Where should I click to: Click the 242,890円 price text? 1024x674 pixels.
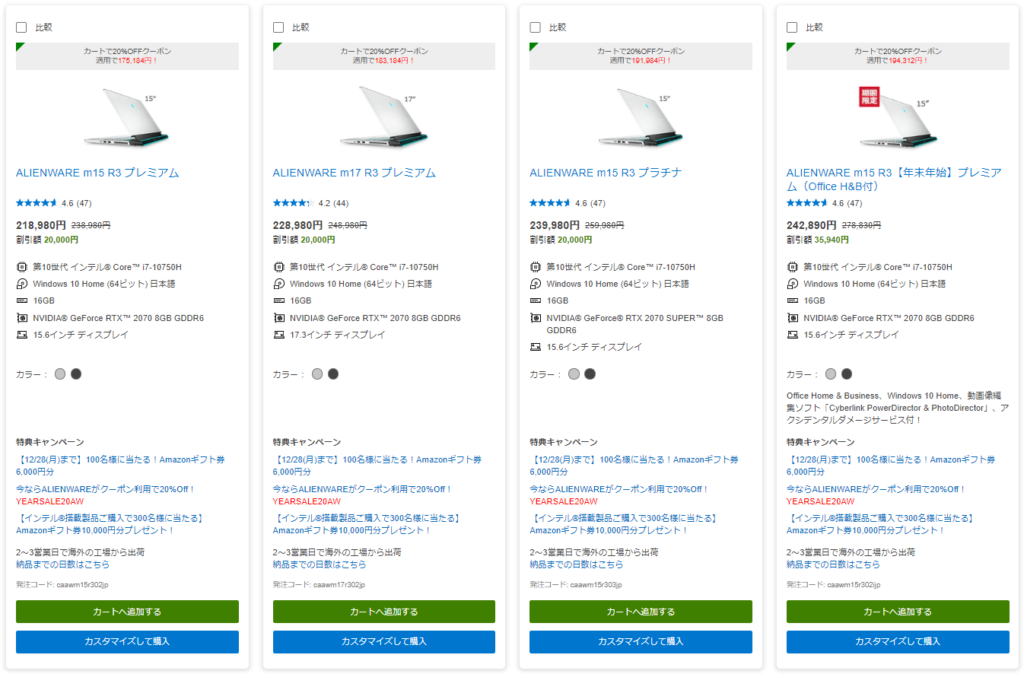click(811, 225)
